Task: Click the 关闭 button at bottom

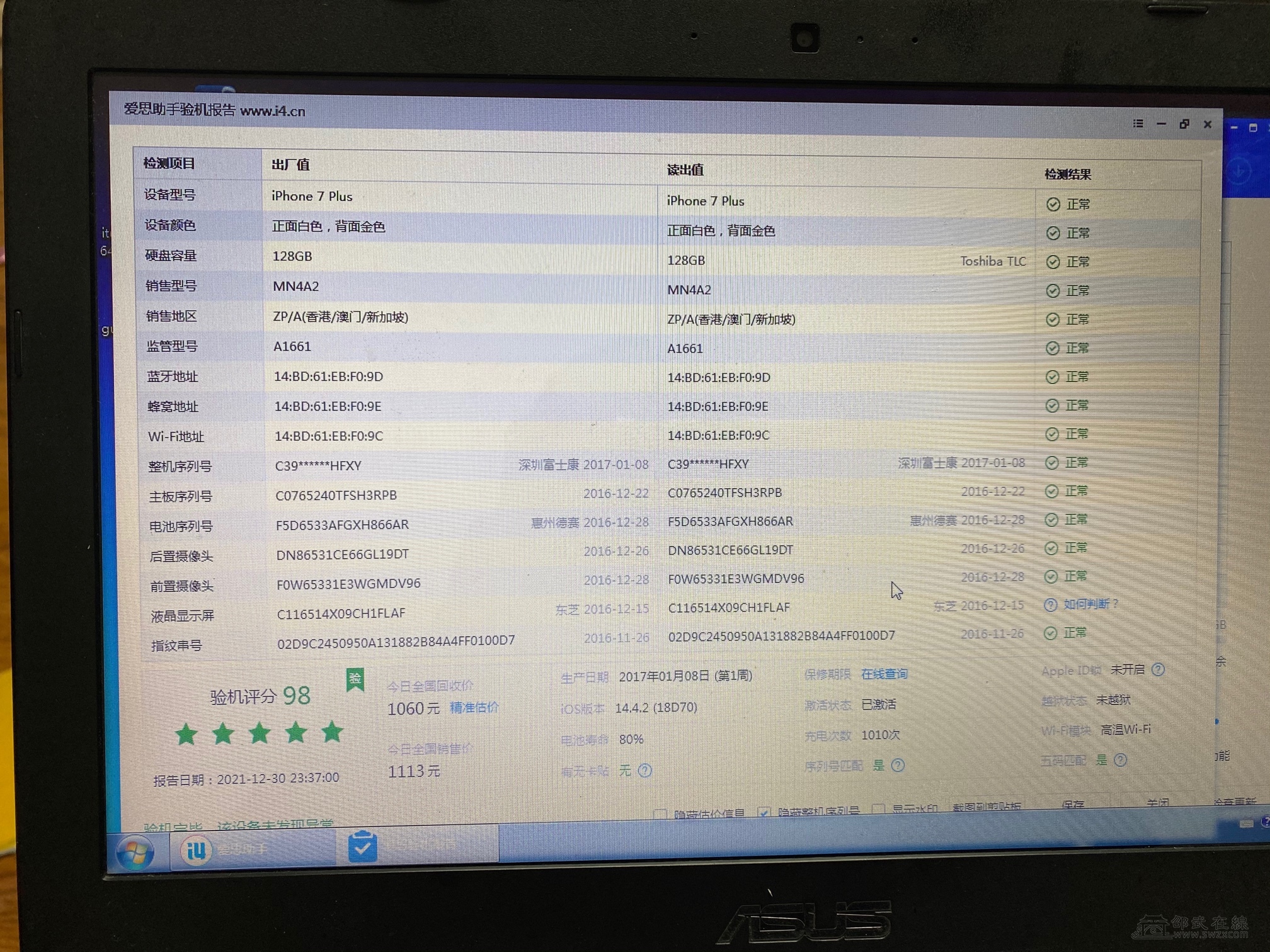Action: click(x=1157, y=803)
